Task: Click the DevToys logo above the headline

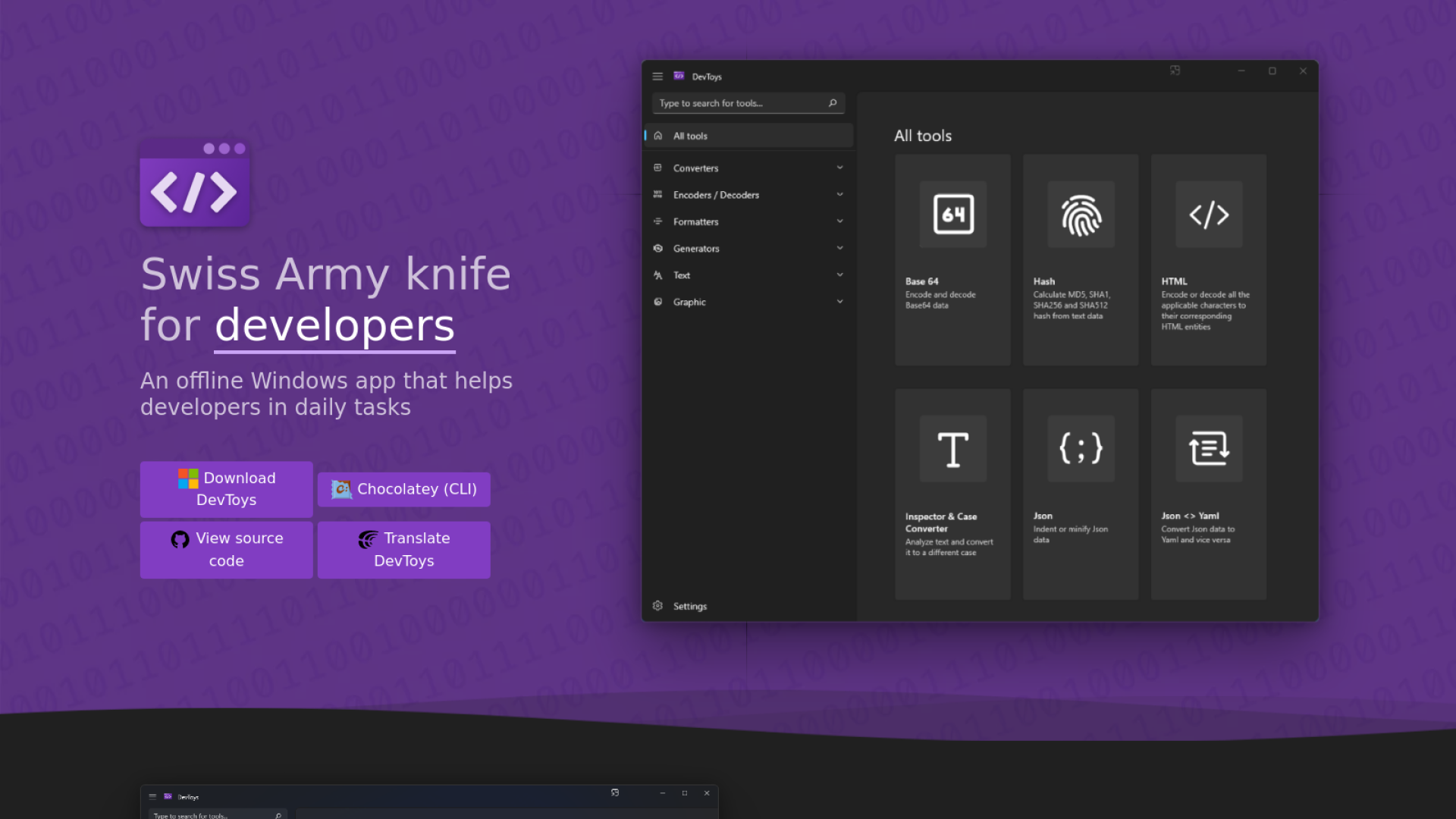Action: point(195,182)
